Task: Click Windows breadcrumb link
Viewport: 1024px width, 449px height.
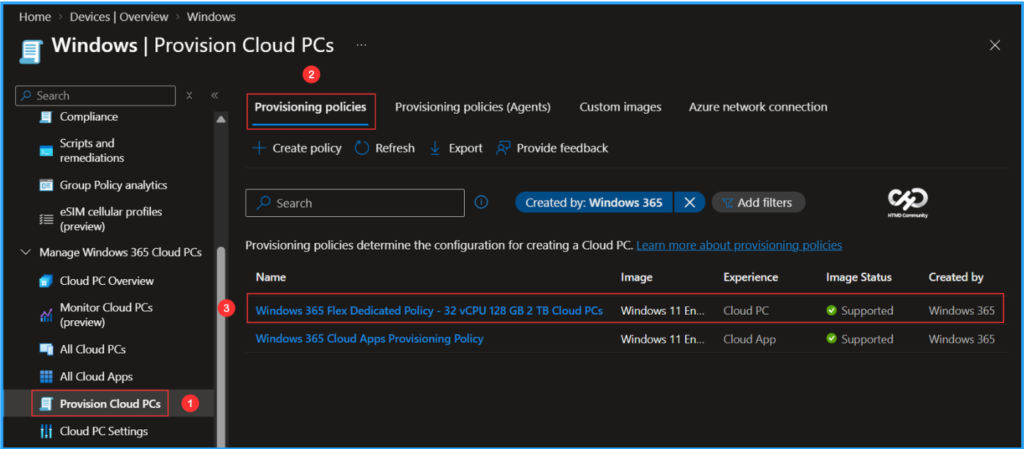Action: click(x=211, y=16)
